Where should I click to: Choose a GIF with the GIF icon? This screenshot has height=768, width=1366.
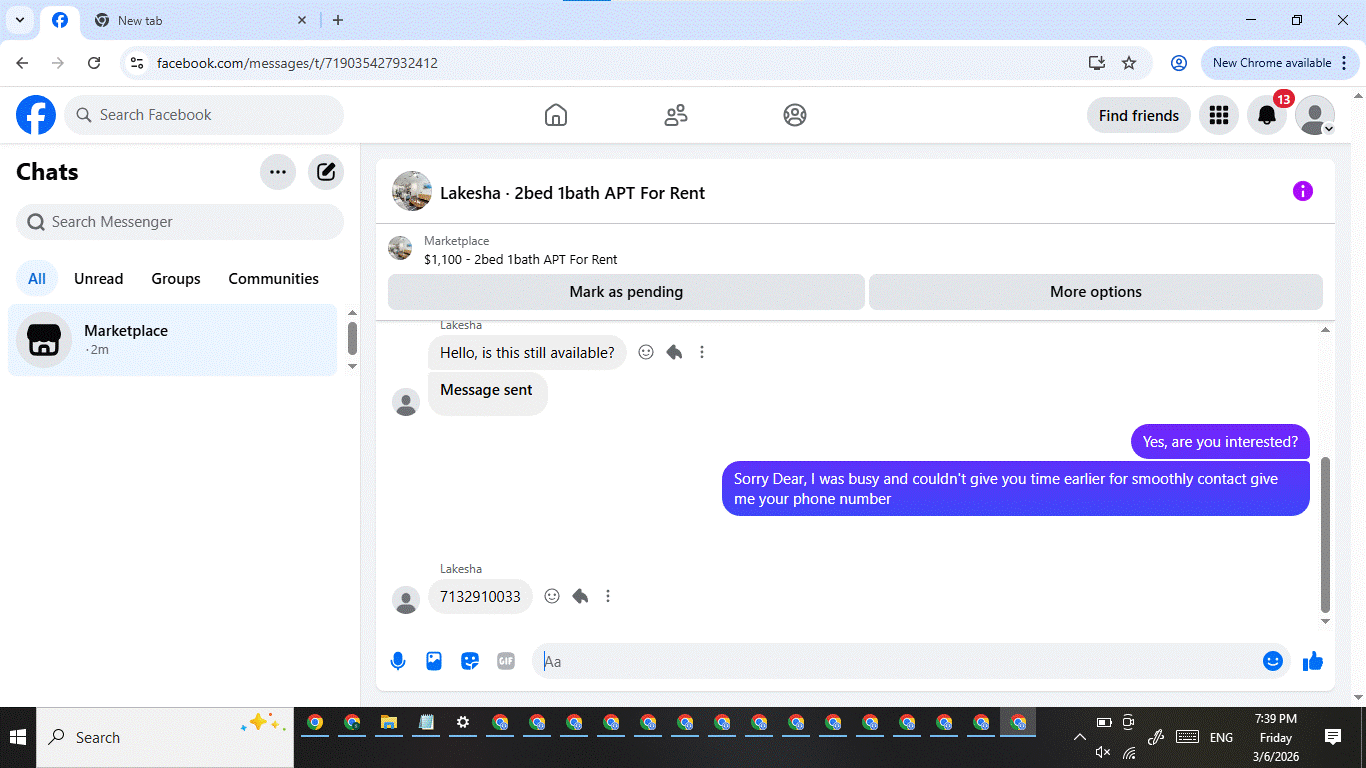coord(506,661)
